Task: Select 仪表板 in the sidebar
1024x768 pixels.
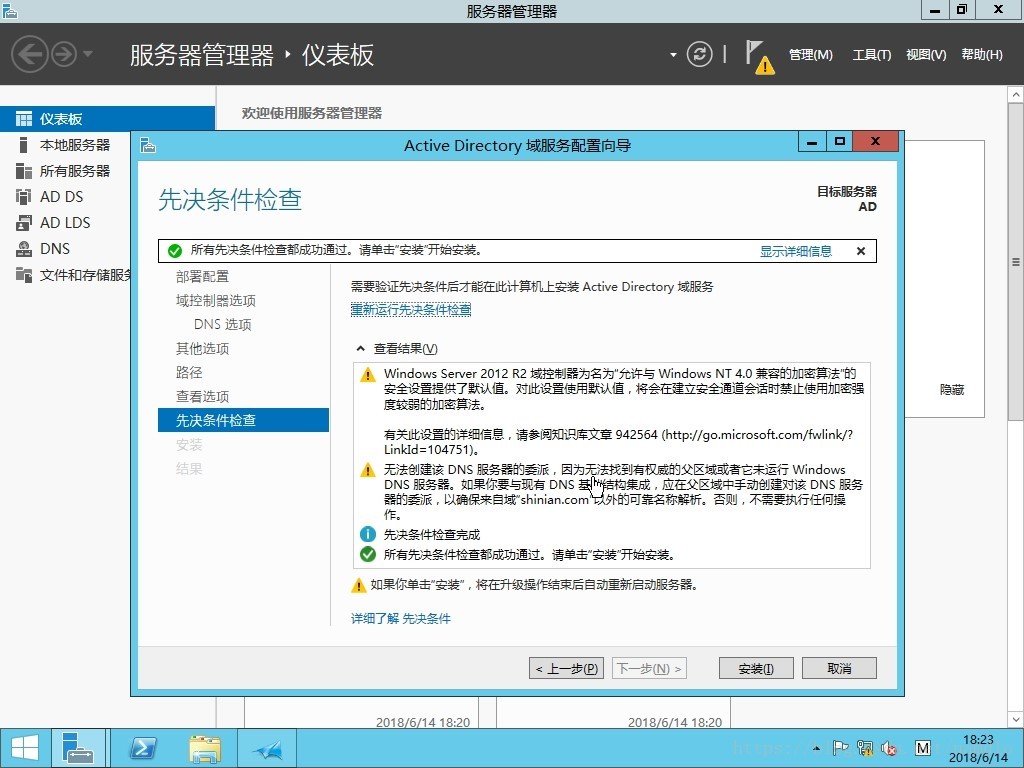Action: (x=108, y=119)
